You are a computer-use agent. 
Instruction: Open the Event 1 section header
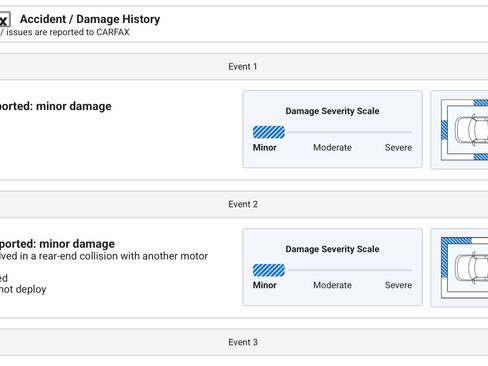(244, 66)
